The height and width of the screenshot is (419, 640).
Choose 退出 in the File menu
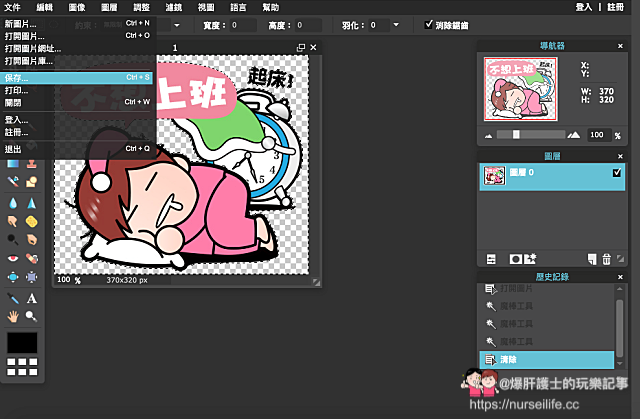77,149
